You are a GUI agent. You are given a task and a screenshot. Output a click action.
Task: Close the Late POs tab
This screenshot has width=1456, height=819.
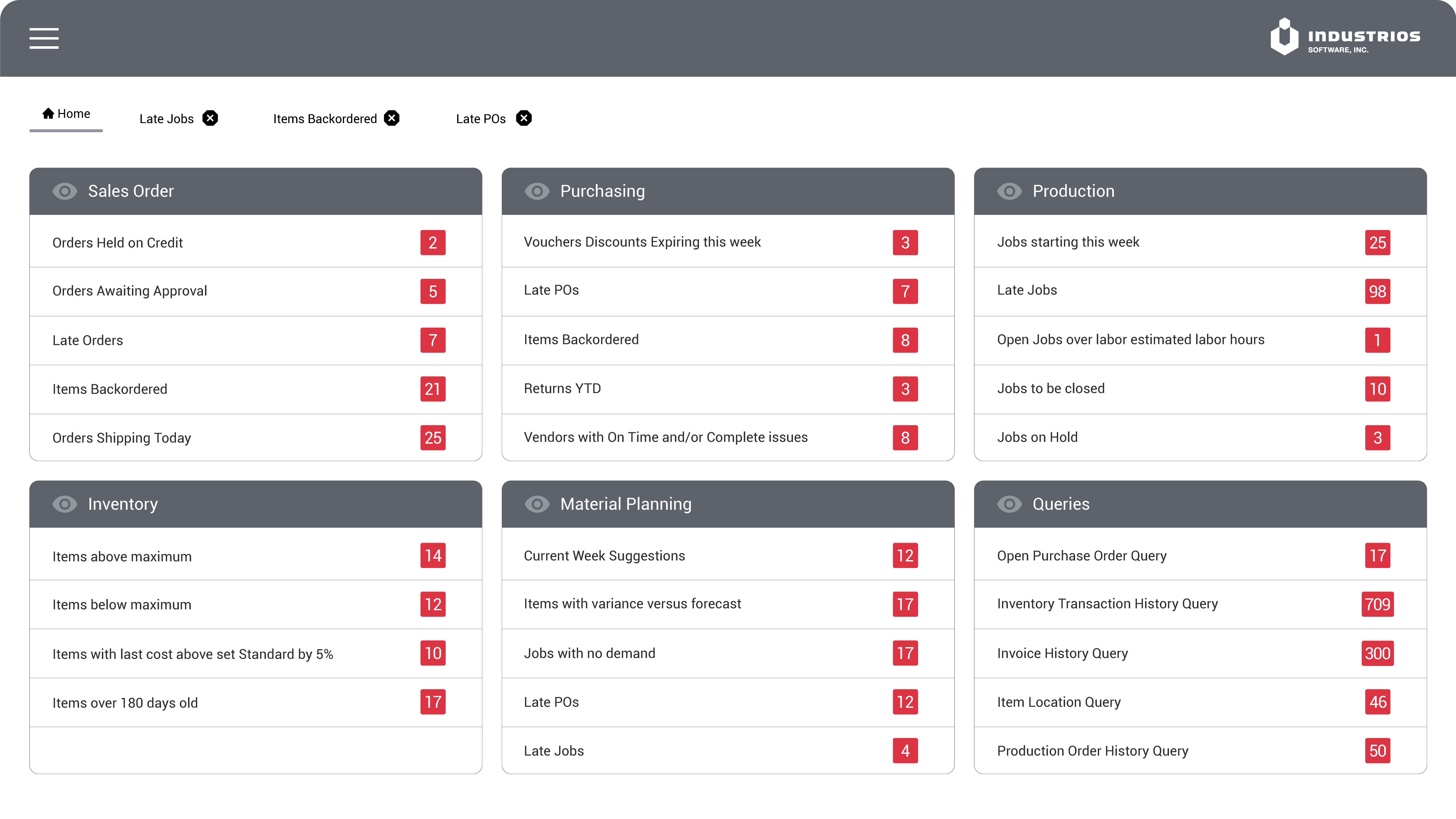coord(524,118)
